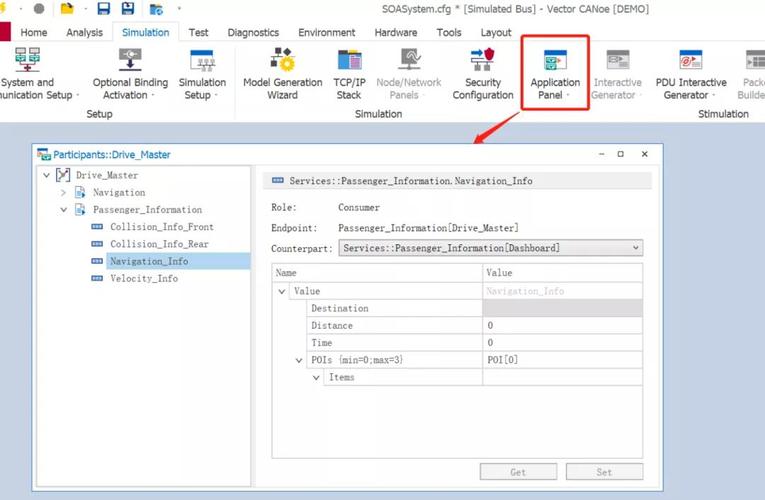Click the Collision_Info_Front event icon

[x=97, y=226]
